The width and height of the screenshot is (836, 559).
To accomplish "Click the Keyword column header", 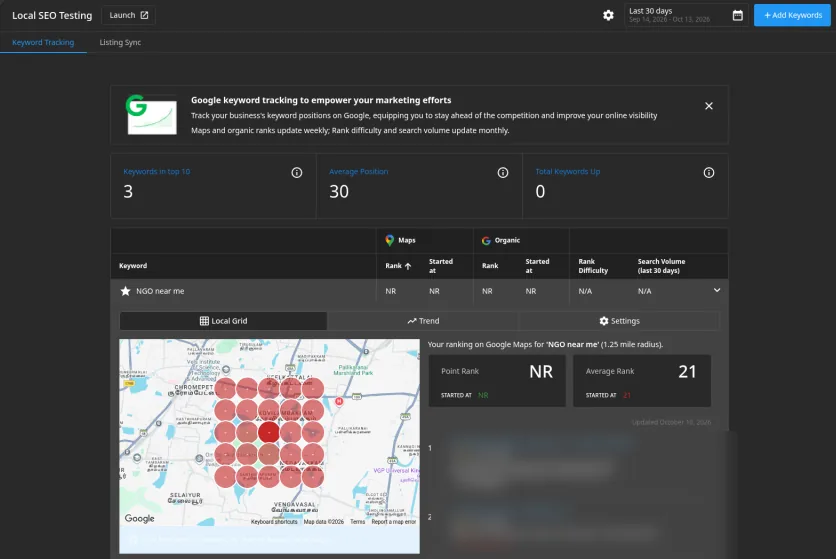I will click(x=133, y=266).
